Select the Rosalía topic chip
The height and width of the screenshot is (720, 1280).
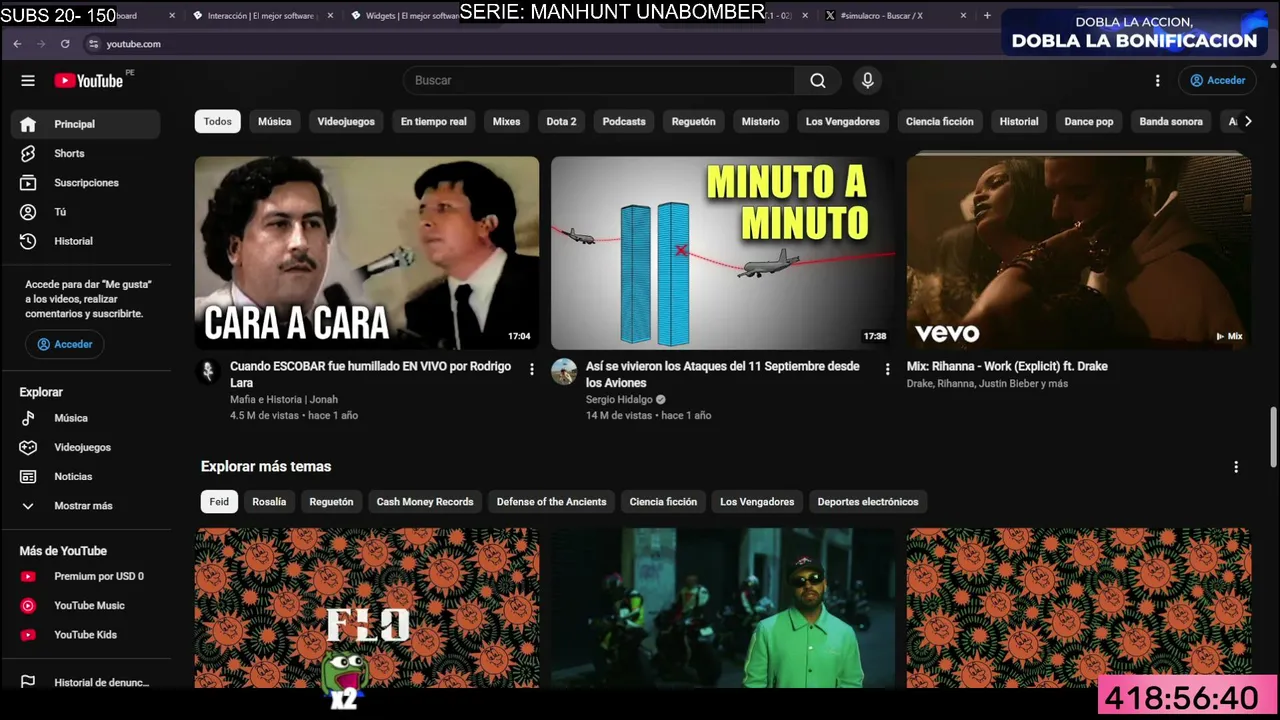[269, 502]
